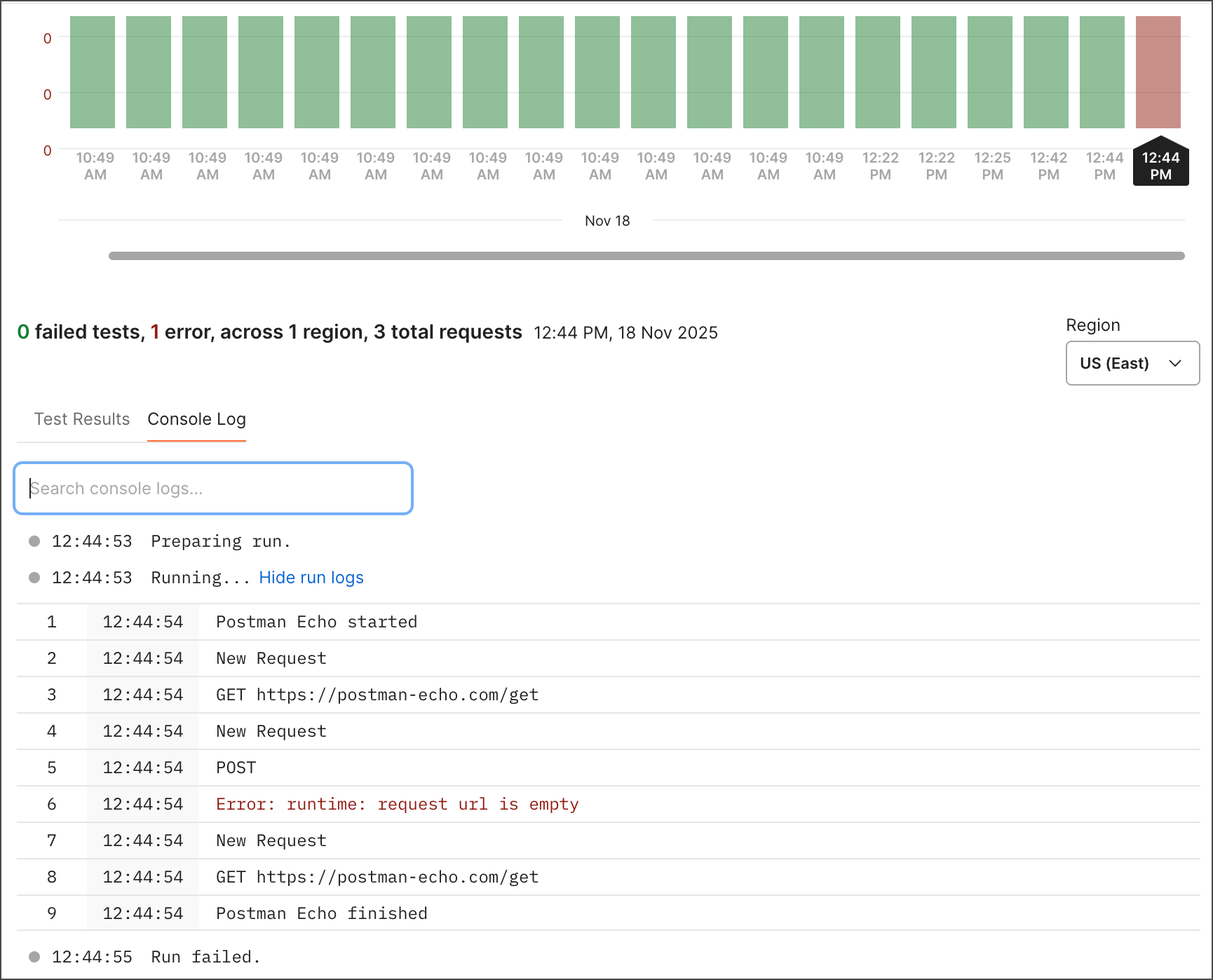Switch to the Test Results tab
1213x980 pixels.
click(x=82, y=419)
